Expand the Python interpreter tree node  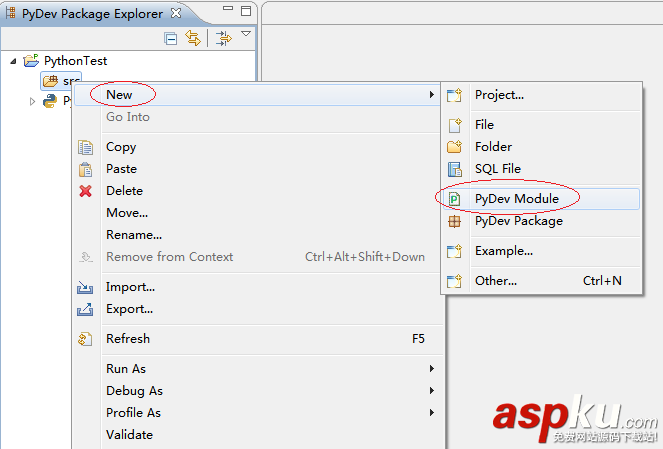[32, 101]
